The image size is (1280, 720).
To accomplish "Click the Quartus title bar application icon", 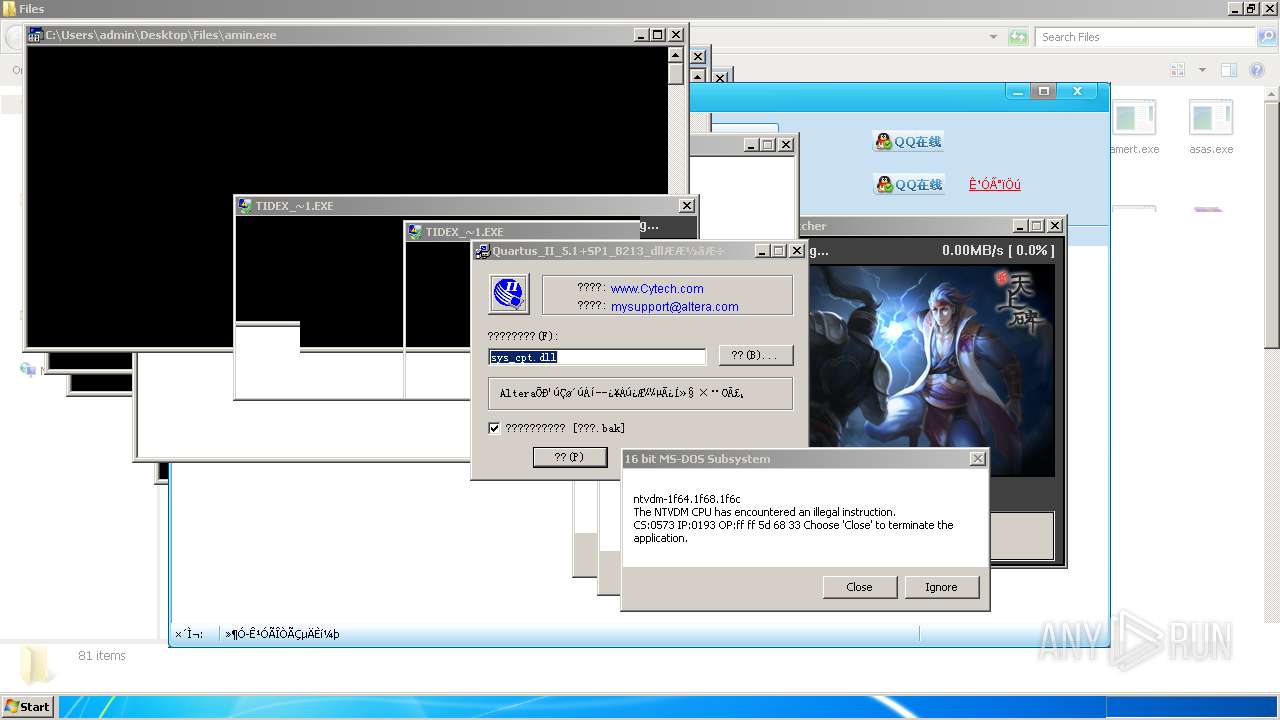I will 483,251.
